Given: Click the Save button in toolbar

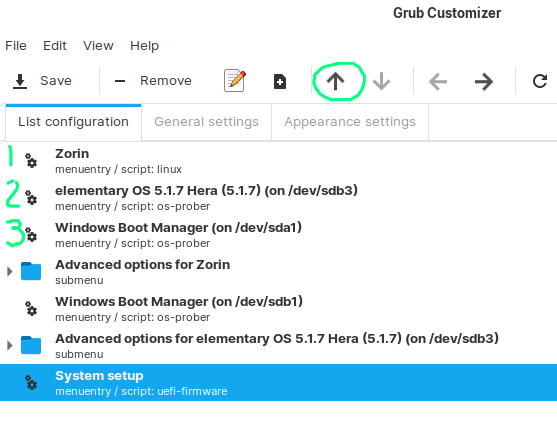Looking at the screenshot, I should click(x=42, y=81).
